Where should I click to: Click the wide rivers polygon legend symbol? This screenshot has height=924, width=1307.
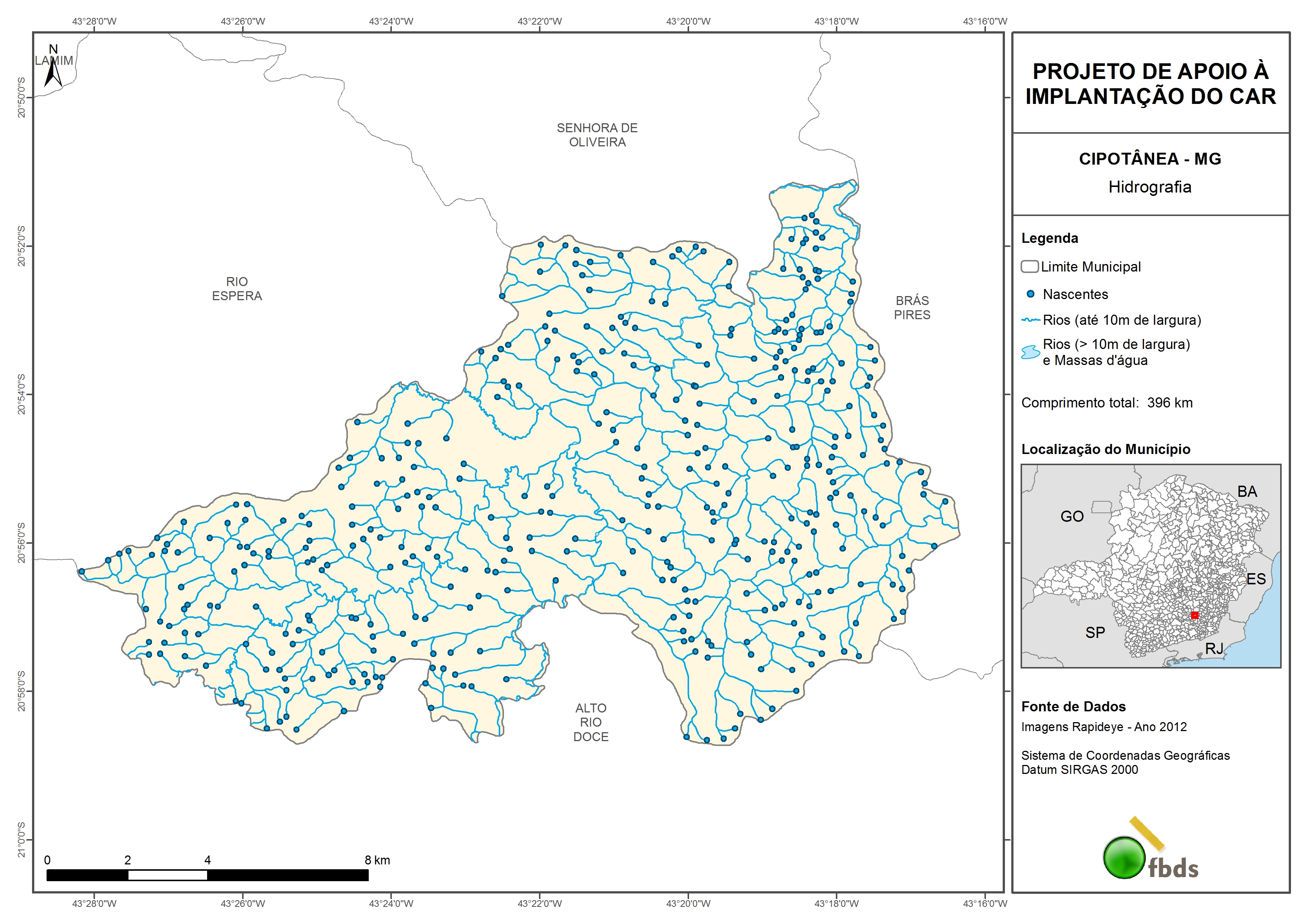pos(1030,352)
